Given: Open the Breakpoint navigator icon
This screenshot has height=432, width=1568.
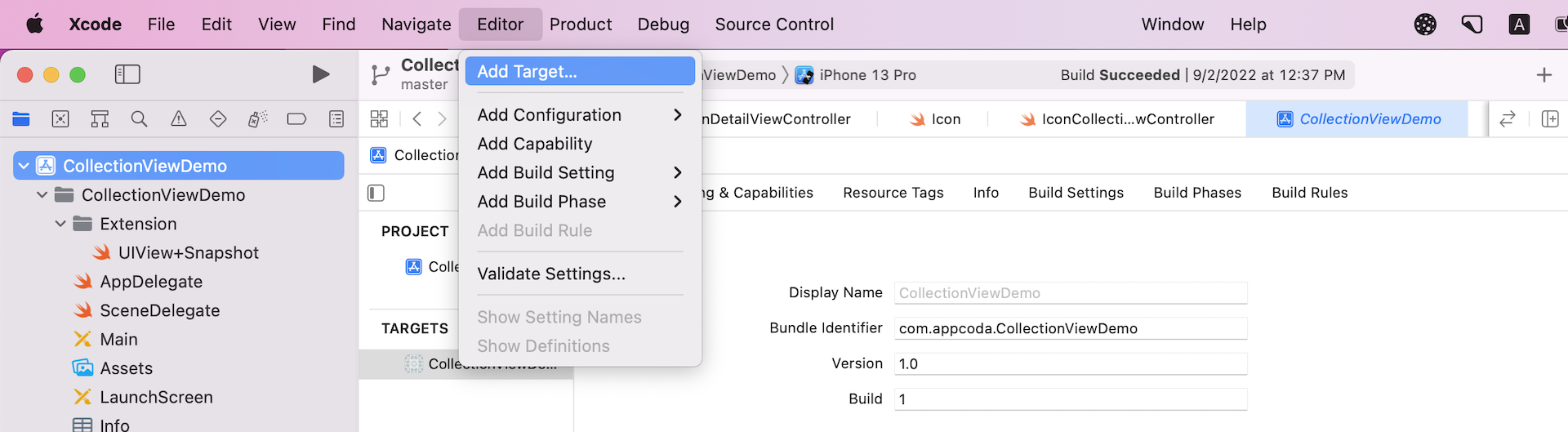Looking at the screenshot, I should [x=296, y=119].
